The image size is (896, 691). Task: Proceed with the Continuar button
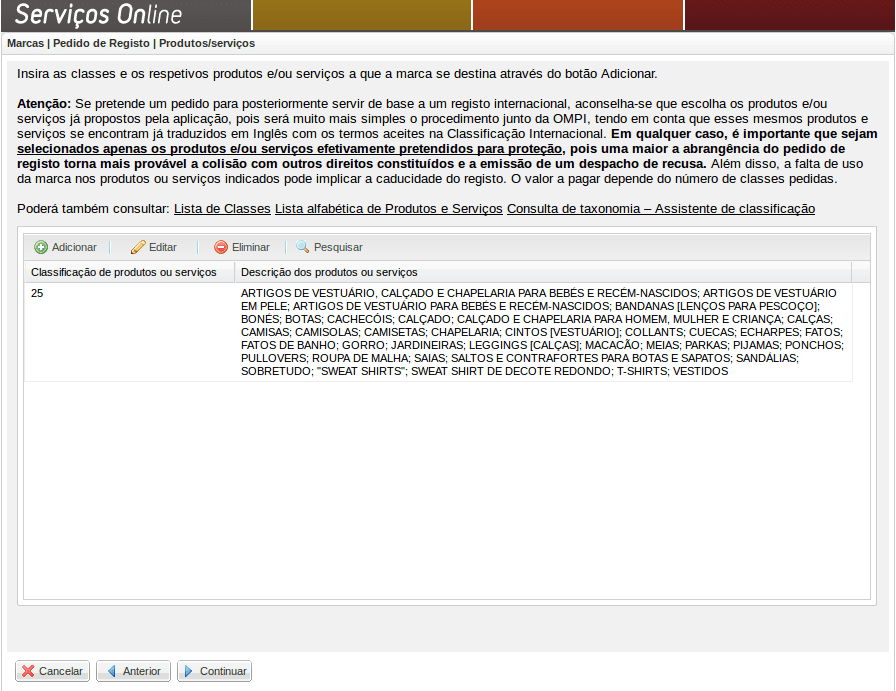point(214,671)
